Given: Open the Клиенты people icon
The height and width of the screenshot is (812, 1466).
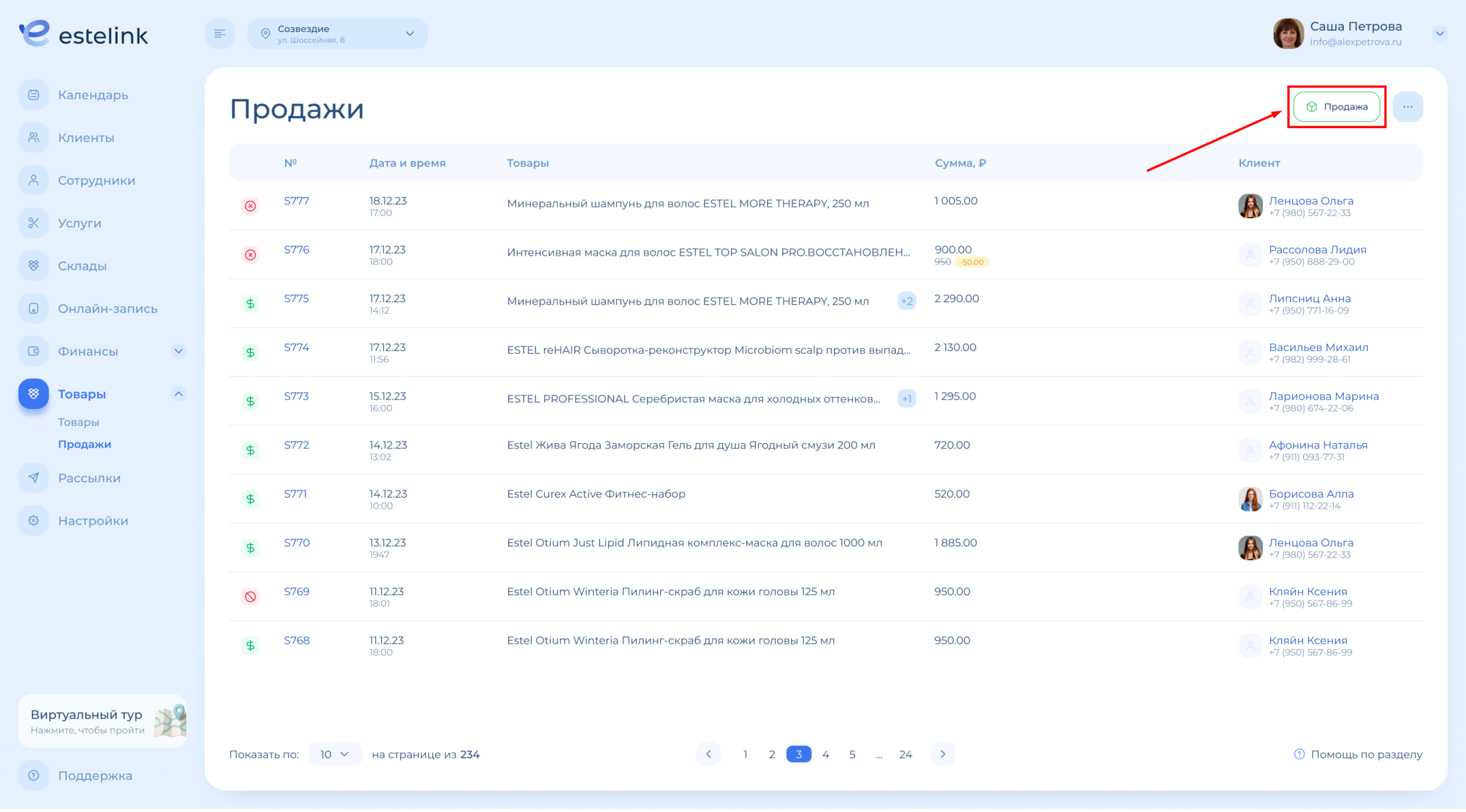Looking at the screenshot, I should [33, 137].
